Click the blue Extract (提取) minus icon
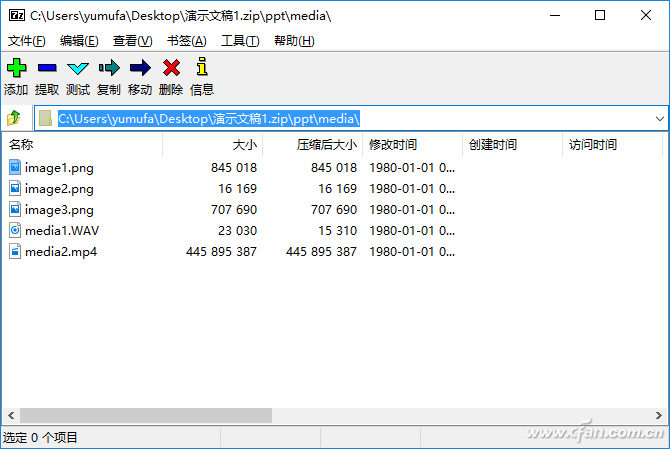Screen dimensions: 670x449 [x=47, y=68]
